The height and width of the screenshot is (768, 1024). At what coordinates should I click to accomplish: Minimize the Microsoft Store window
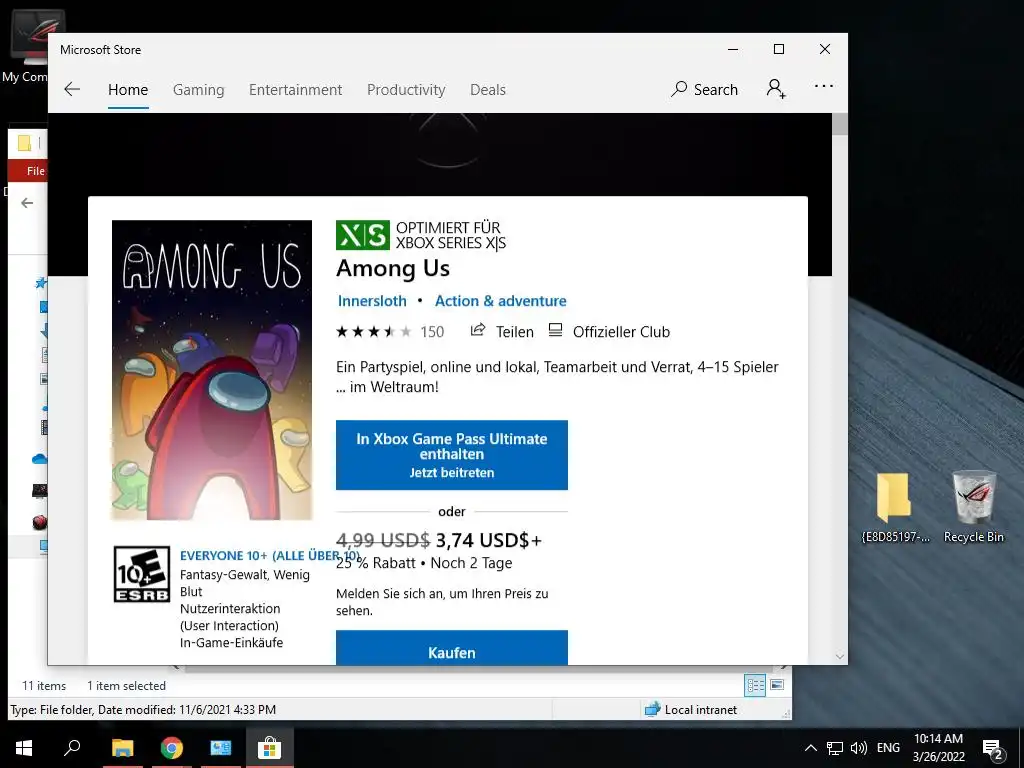[733, 50]
